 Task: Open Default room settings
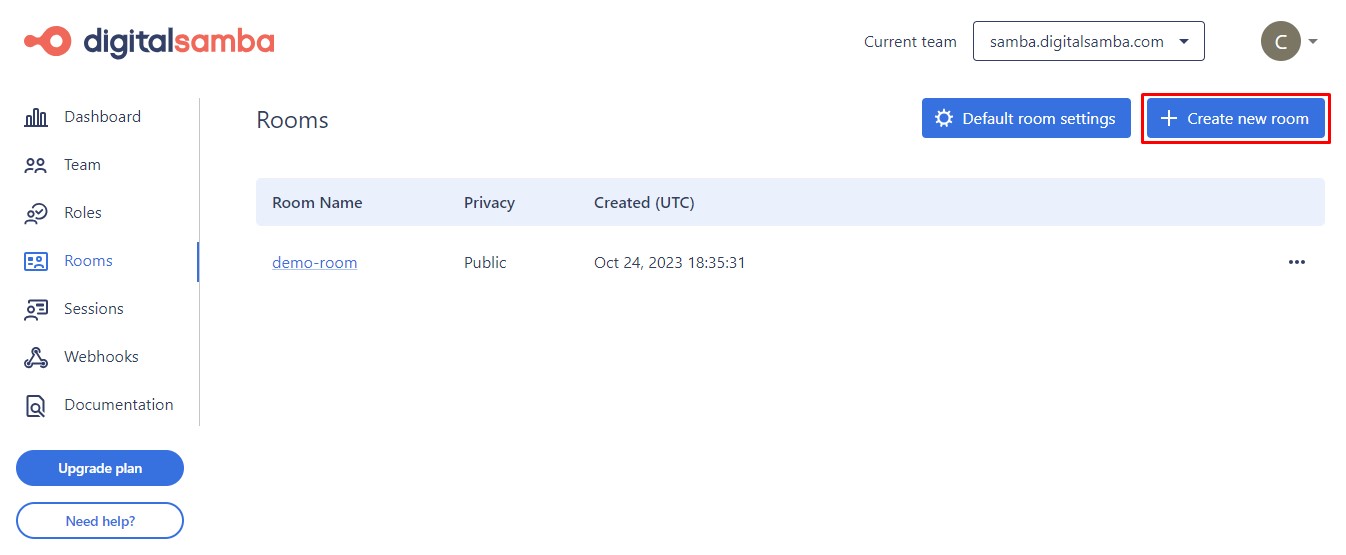point(1026,119)
